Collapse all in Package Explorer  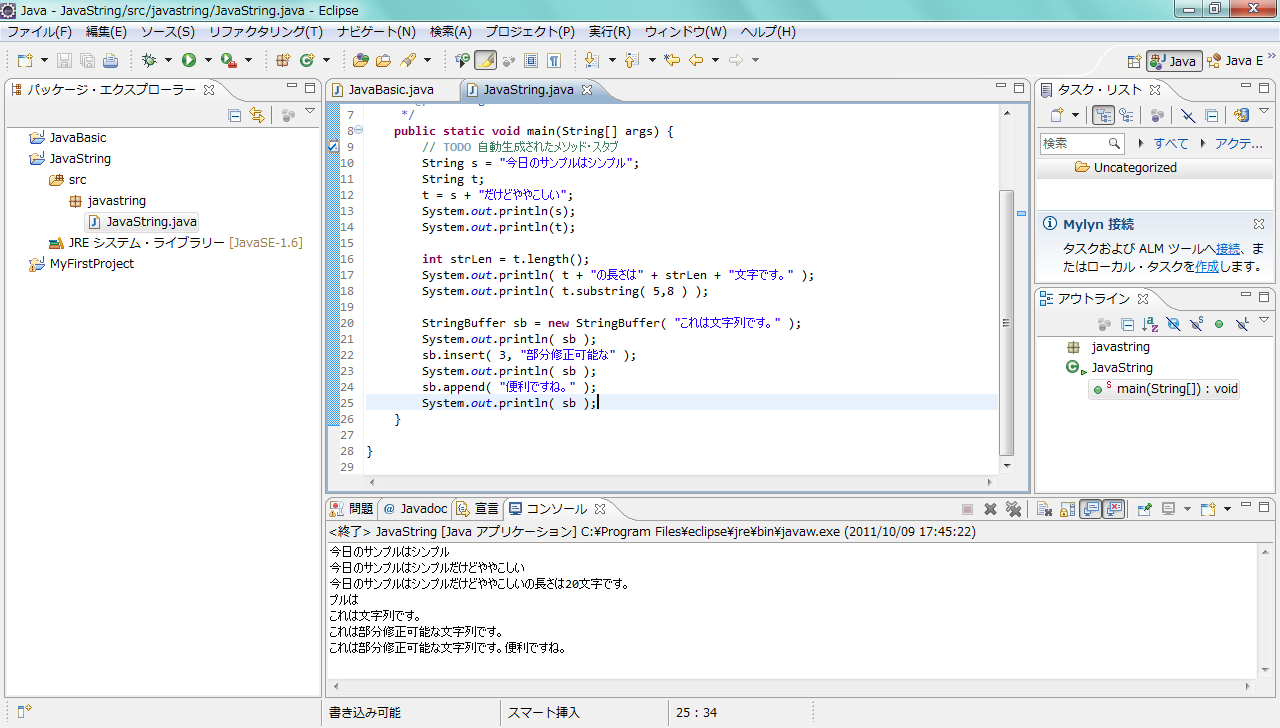click(235, 115)
